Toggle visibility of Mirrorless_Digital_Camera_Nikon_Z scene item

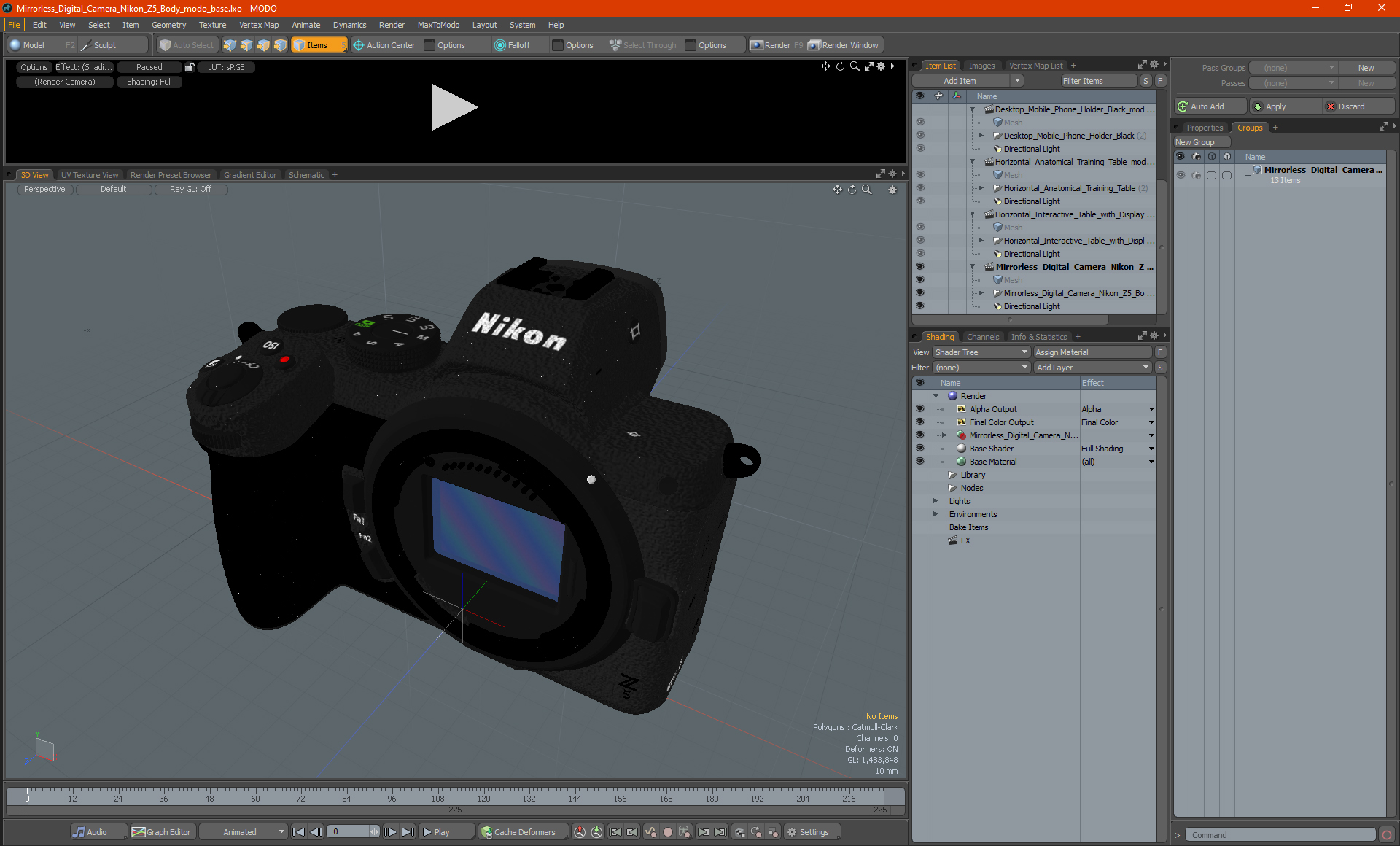919,267
